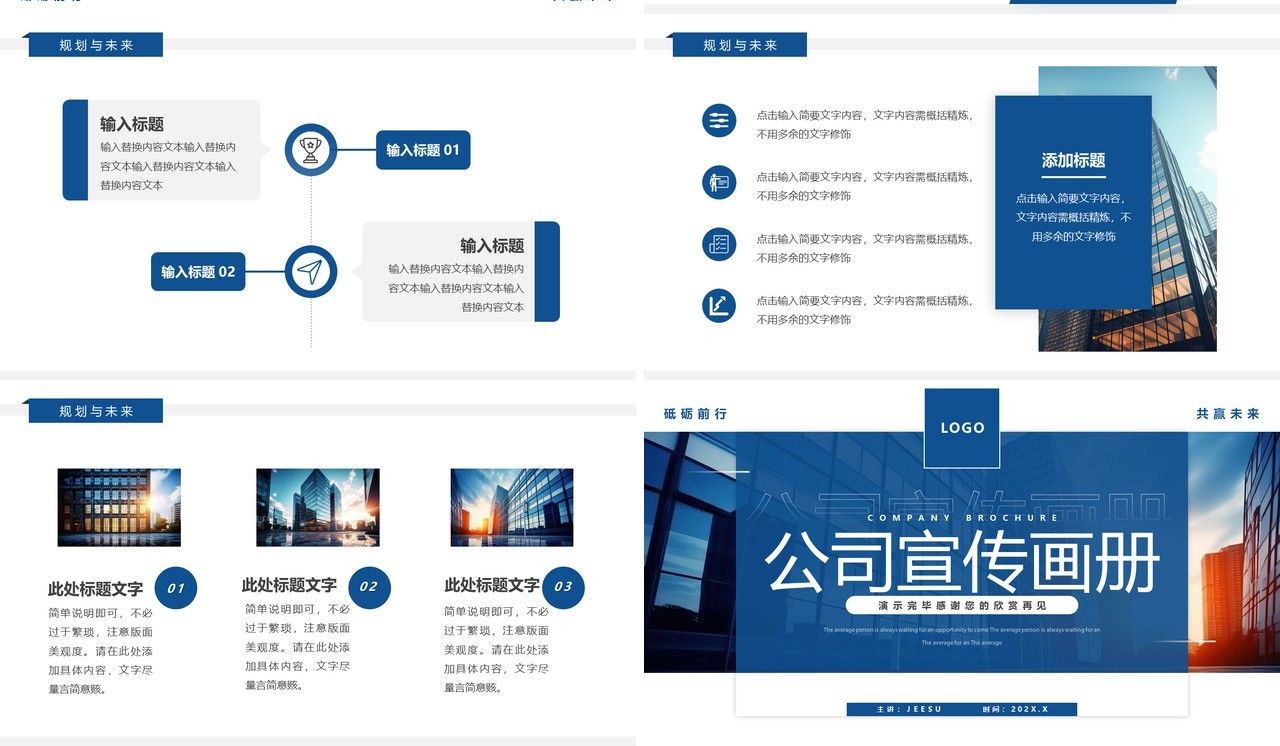This screenshot has width=1280, height=746.
Task: Select the 规划与未来 tag on the trophy timeline slide
Action: pos(96,45)
